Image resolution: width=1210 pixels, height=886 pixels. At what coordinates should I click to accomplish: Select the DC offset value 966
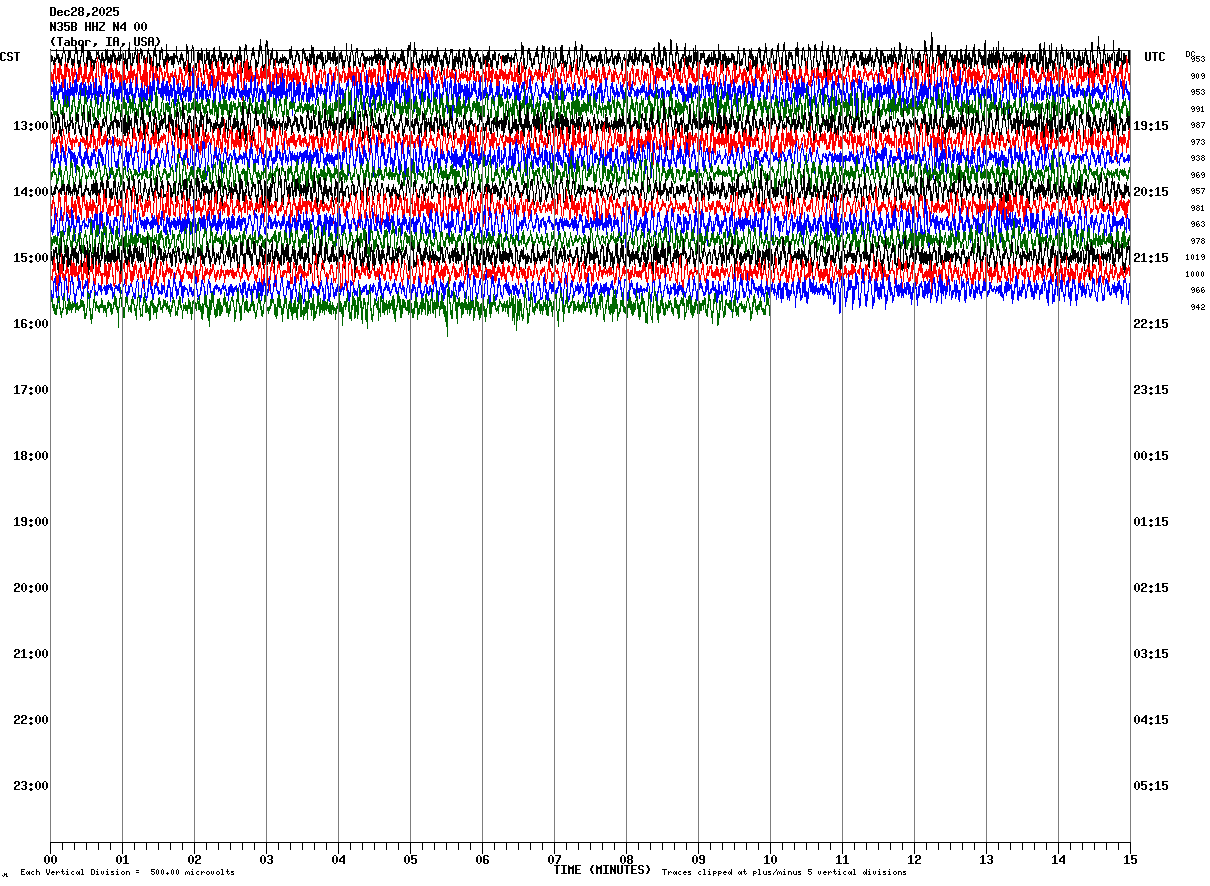tap(1197, 290)
